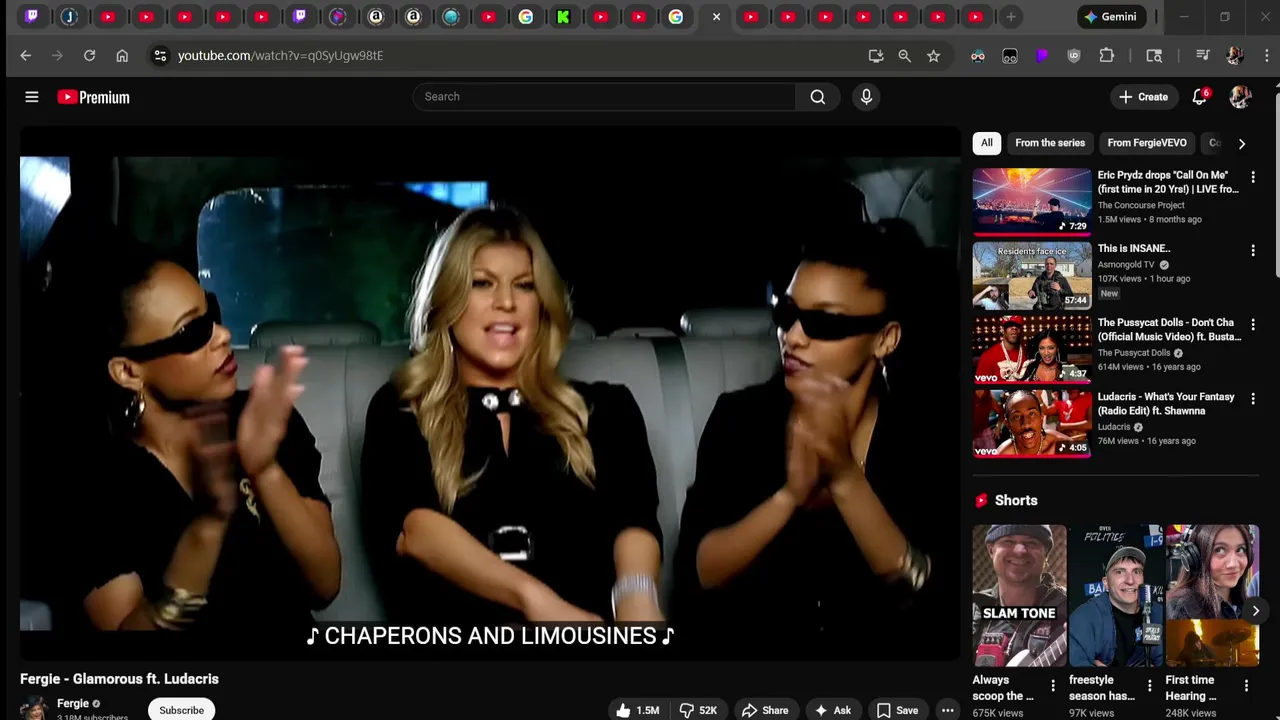This screenshot has height=720, width=1280.
Task: Click the page vertical scrollbar
Action: click(x=1276, y=185)
